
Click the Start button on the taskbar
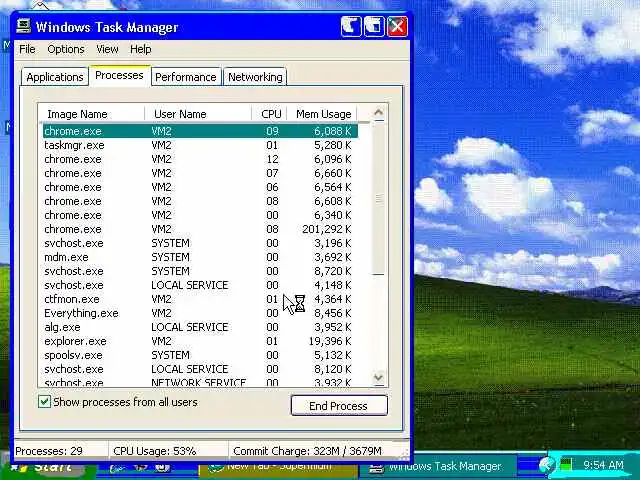click(x=46, y=467)
